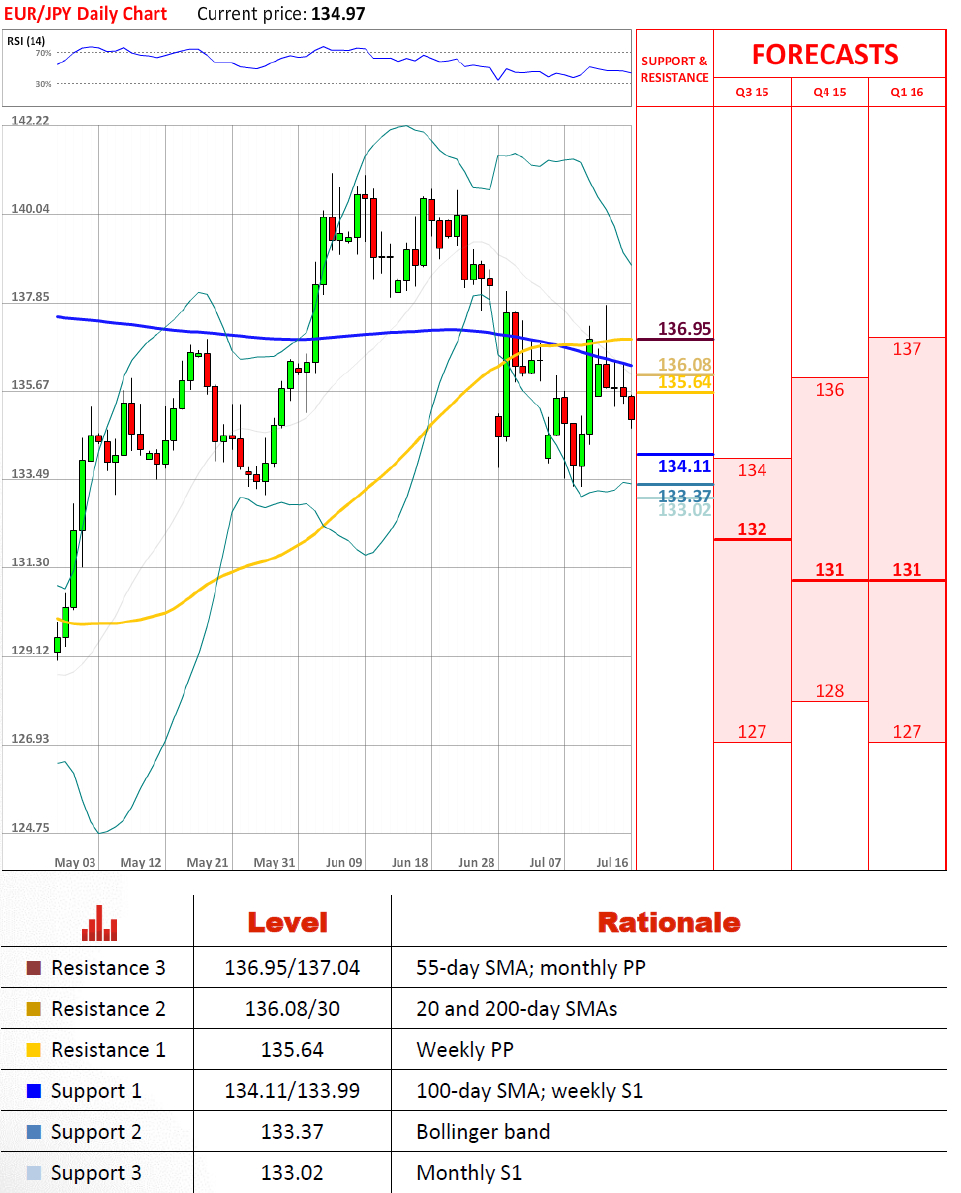
Task: Click the Resistance 3 maroon color swatch
Action: click(33, 968)
